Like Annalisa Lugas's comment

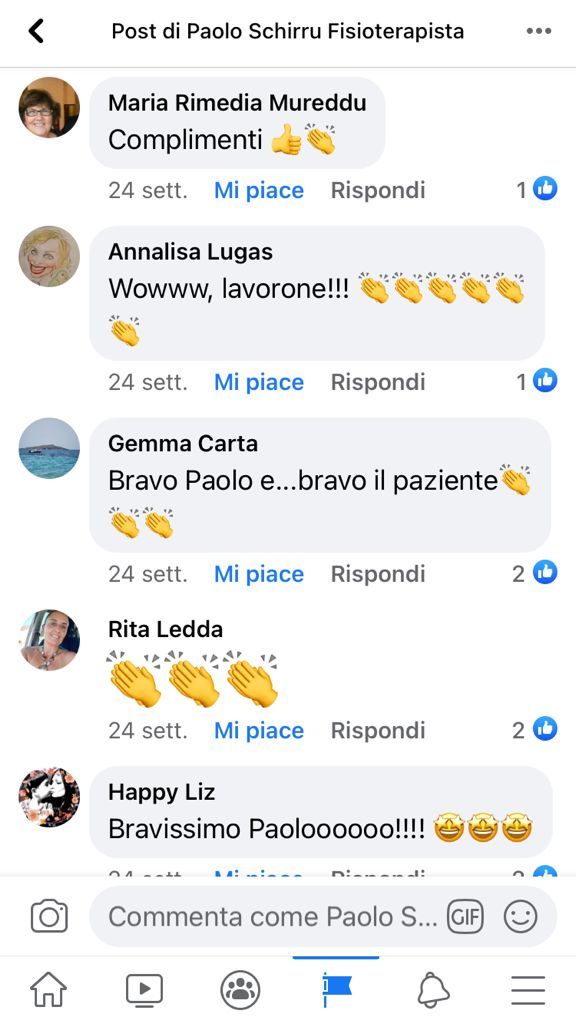click(259, 382)
